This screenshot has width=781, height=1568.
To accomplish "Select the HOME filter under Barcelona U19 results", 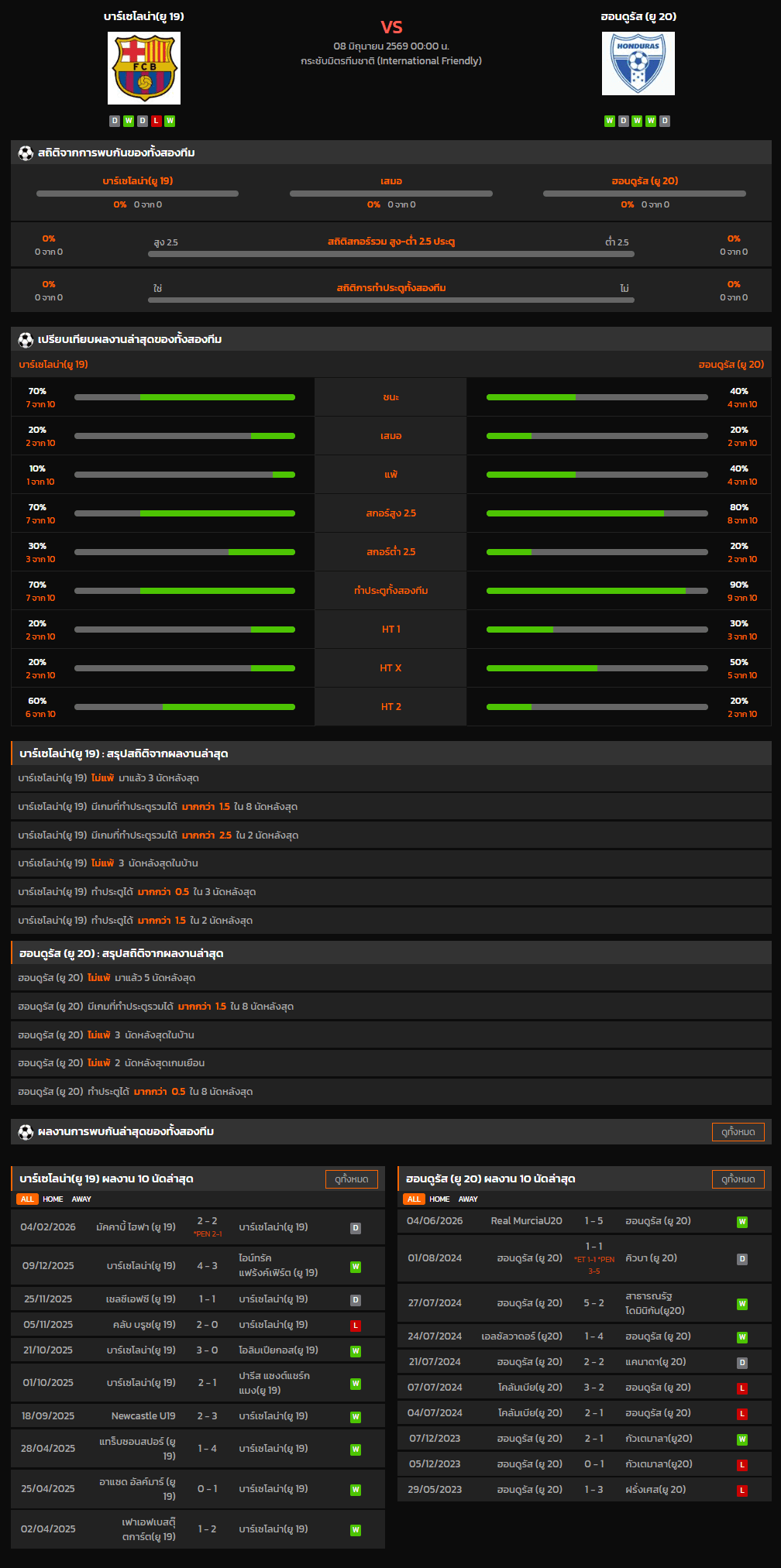I will (x=53, y=1199).
